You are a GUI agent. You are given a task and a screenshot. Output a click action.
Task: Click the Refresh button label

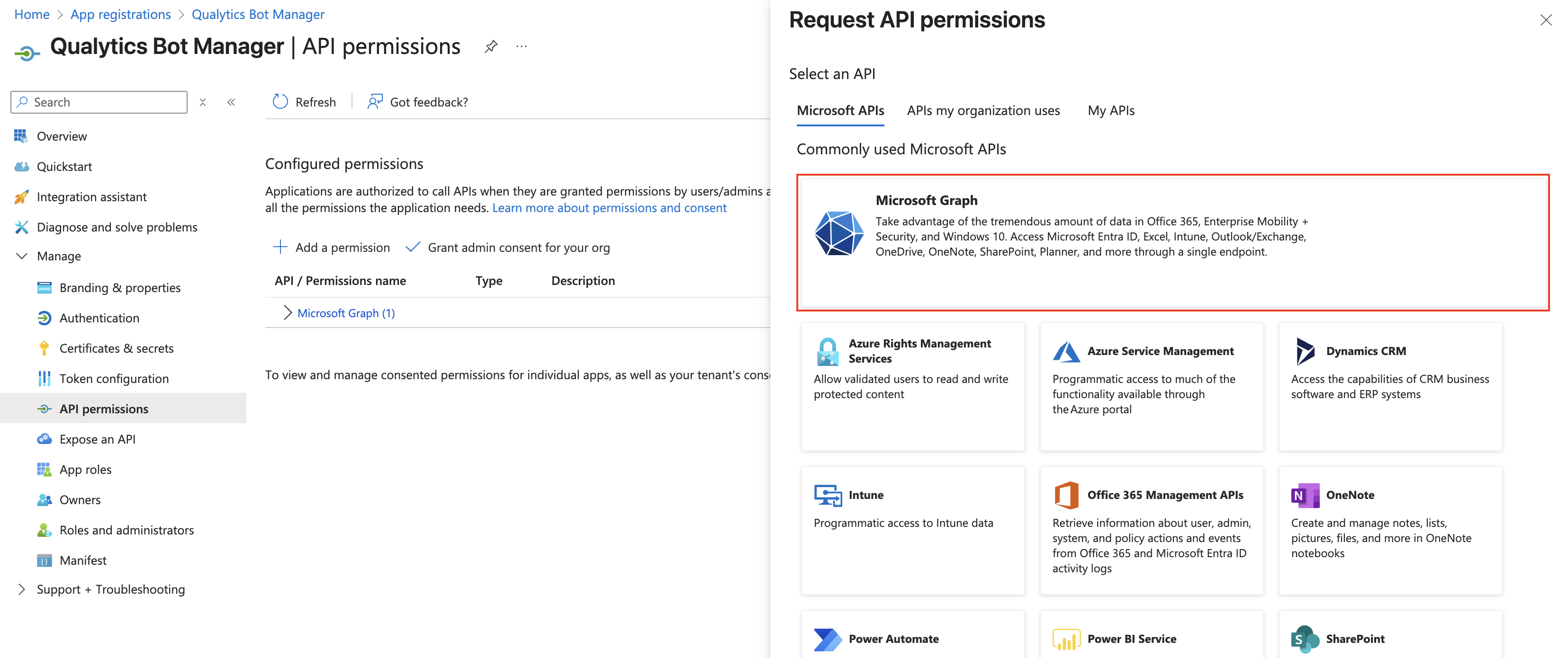coord(315,102)
